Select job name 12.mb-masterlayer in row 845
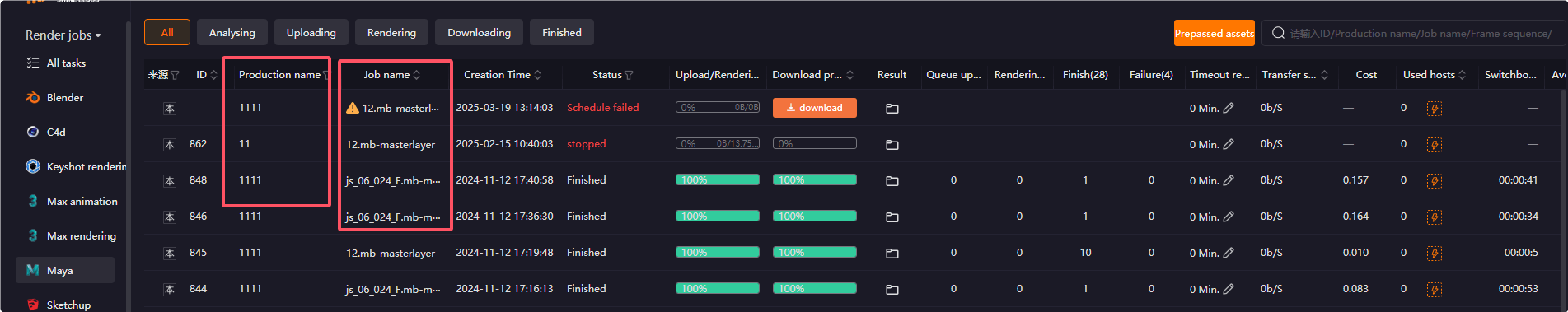The width and height of the screenshot is (1568, 312). 391,253
